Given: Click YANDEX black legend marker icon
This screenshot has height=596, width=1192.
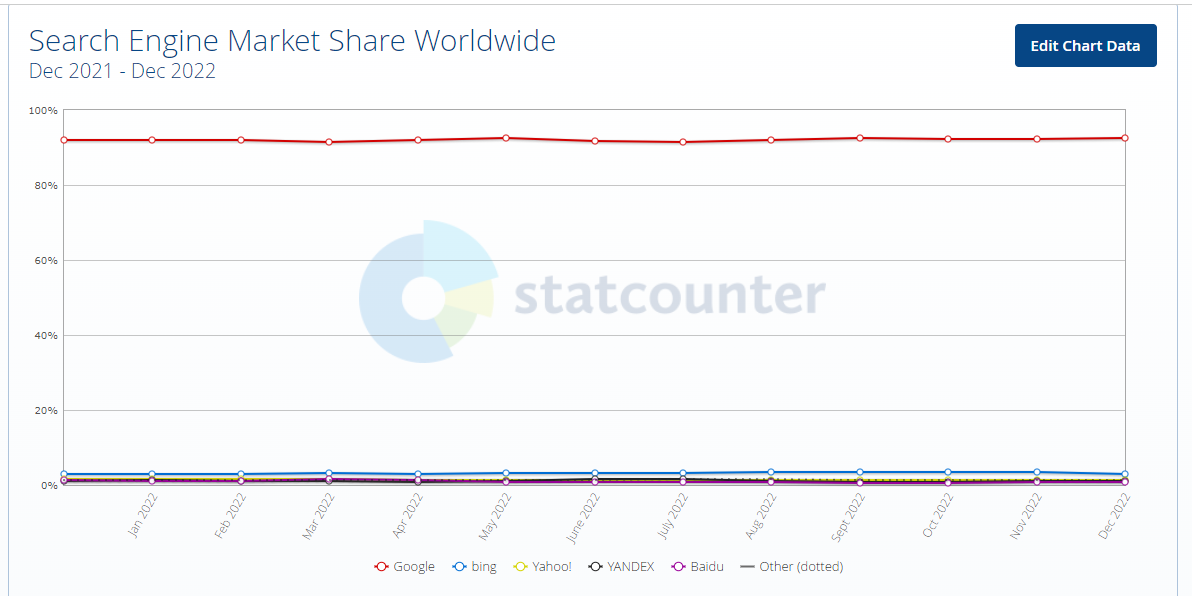Looking at the screenshot, I should click(x=597, y=566).
